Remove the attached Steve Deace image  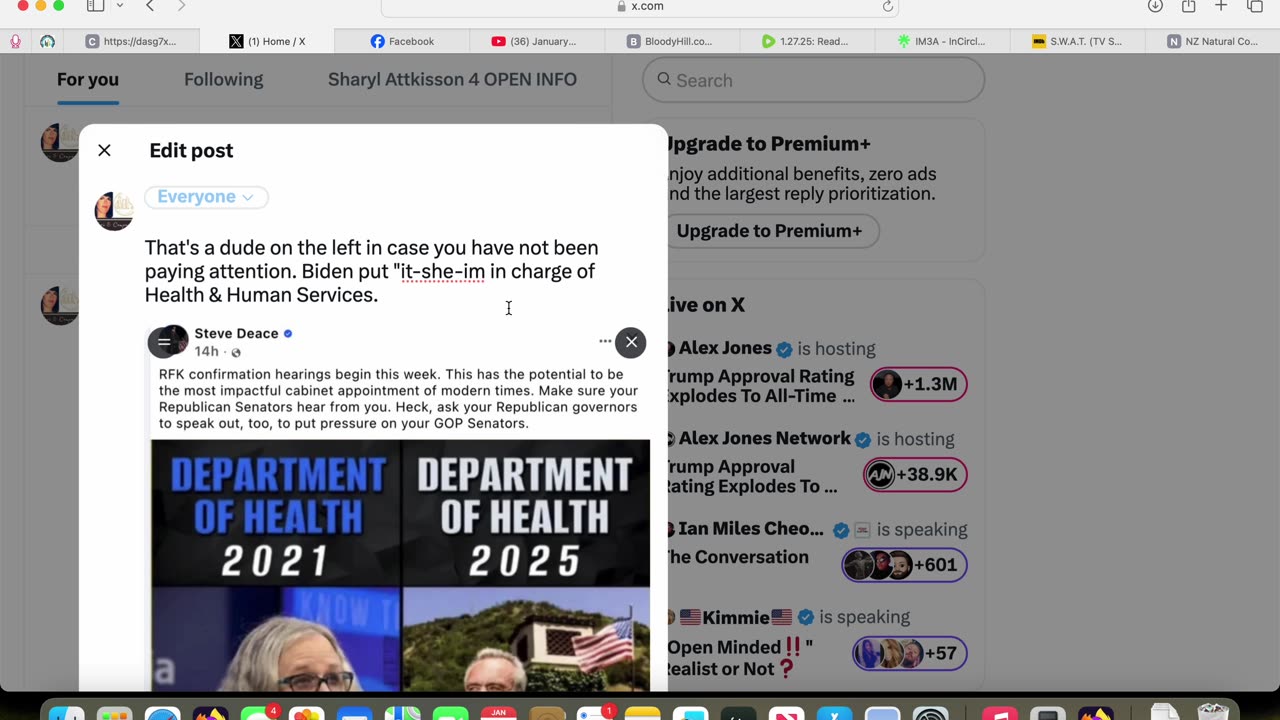coord(631,342)
